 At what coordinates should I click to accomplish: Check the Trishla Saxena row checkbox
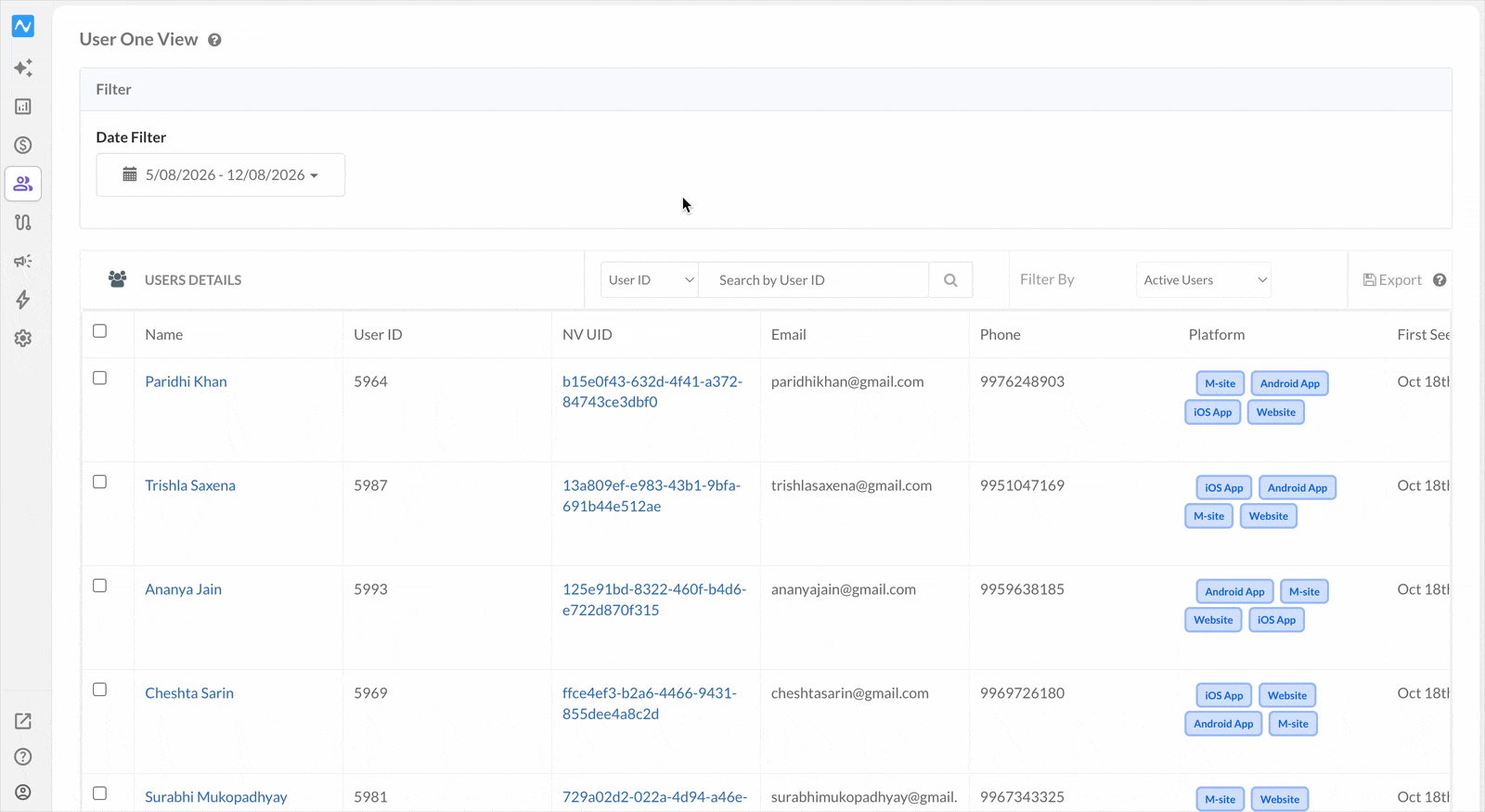pos(100,483)
